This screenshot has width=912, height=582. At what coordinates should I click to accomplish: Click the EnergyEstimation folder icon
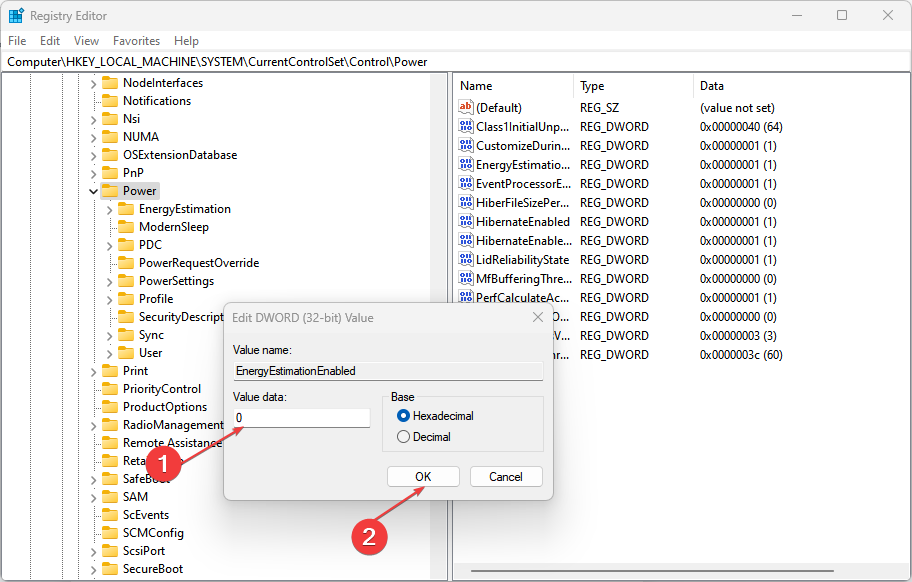pos(126,209)
